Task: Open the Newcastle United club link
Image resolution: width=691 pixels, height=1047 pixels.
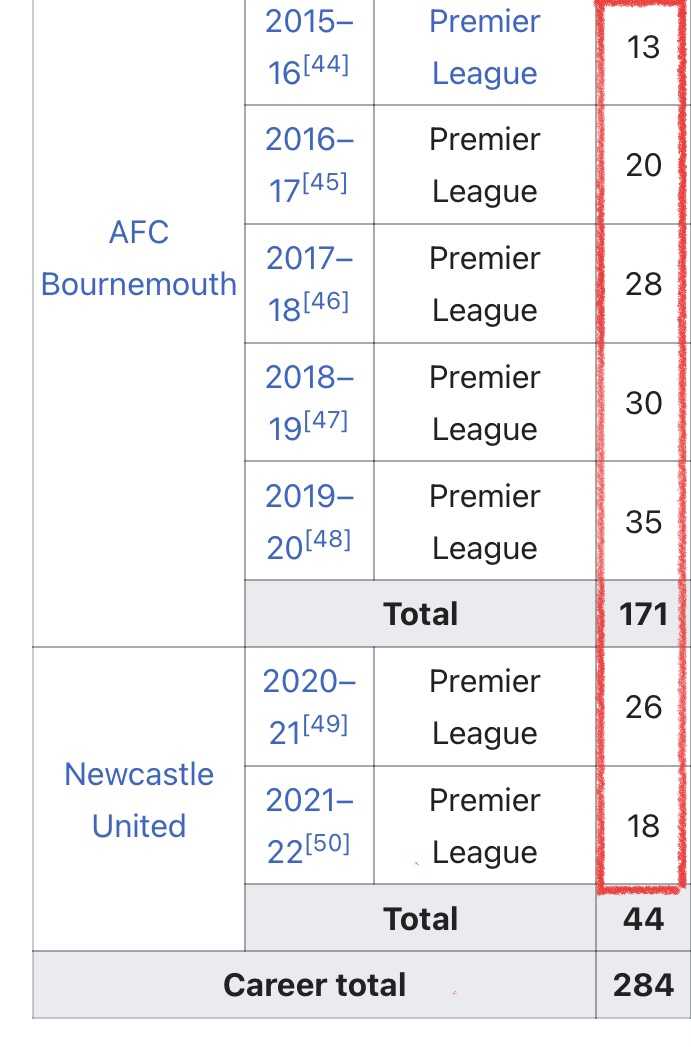Action: 139,800
